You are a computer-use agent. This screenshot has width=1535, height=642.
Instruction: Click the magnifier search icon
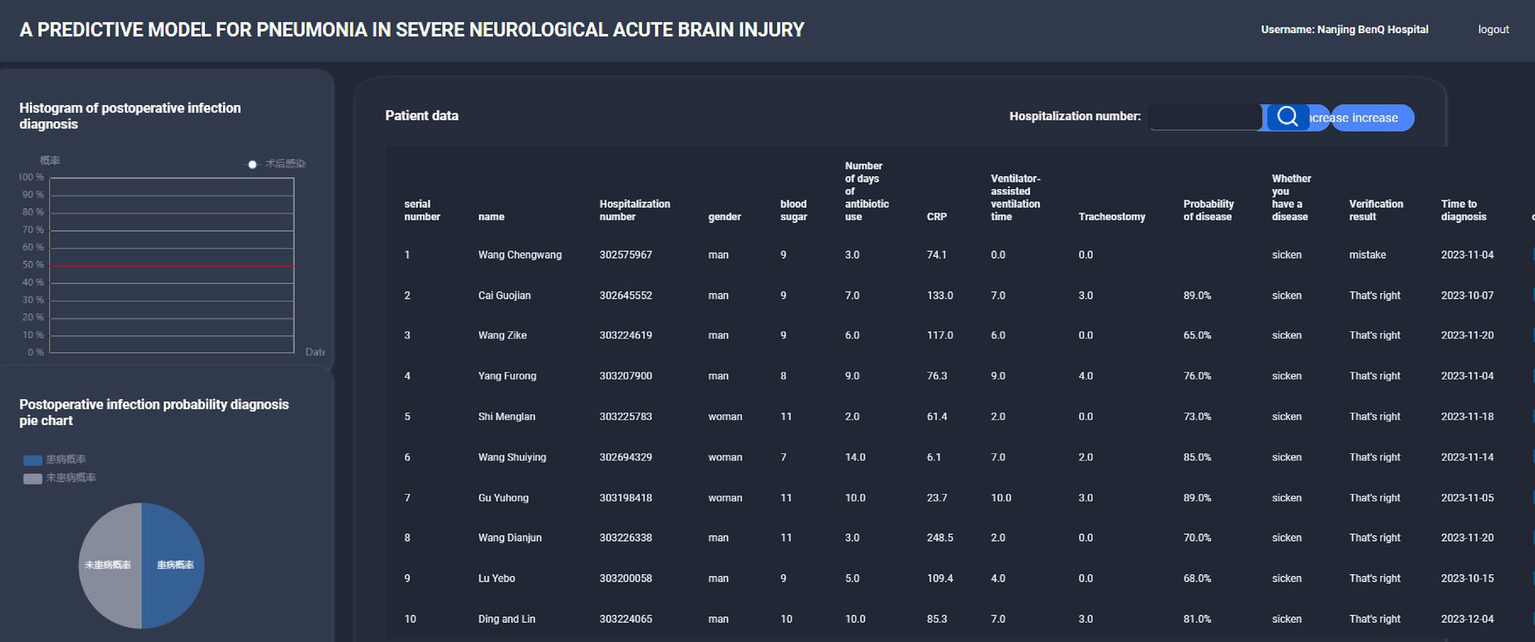[1287, 117]
